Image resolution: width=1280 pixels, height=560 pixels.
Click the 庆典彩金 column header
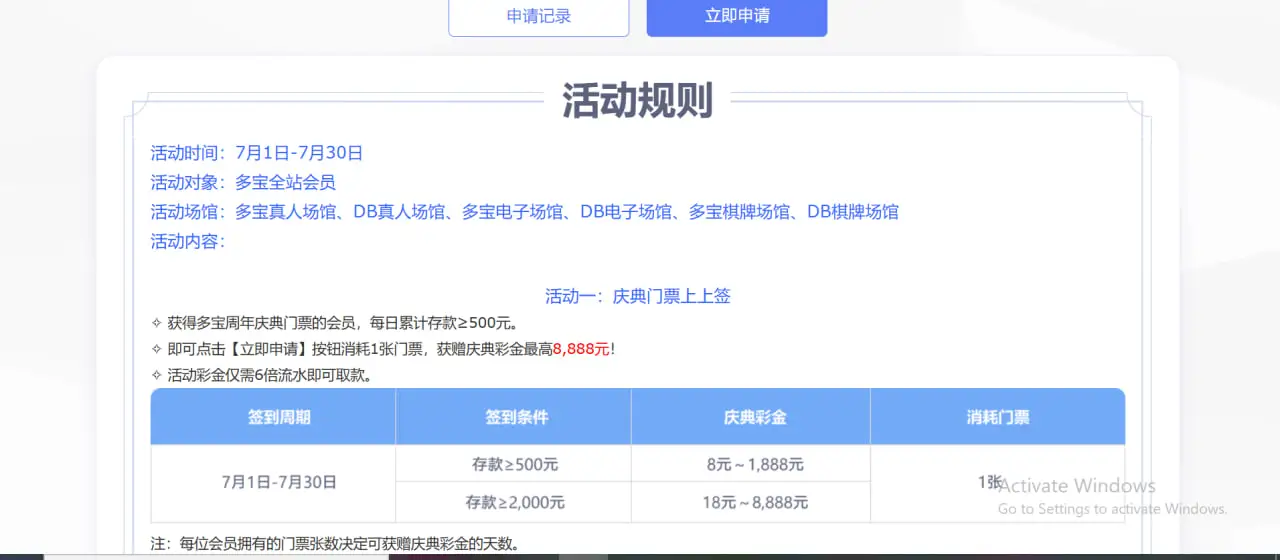click(754, 417)
